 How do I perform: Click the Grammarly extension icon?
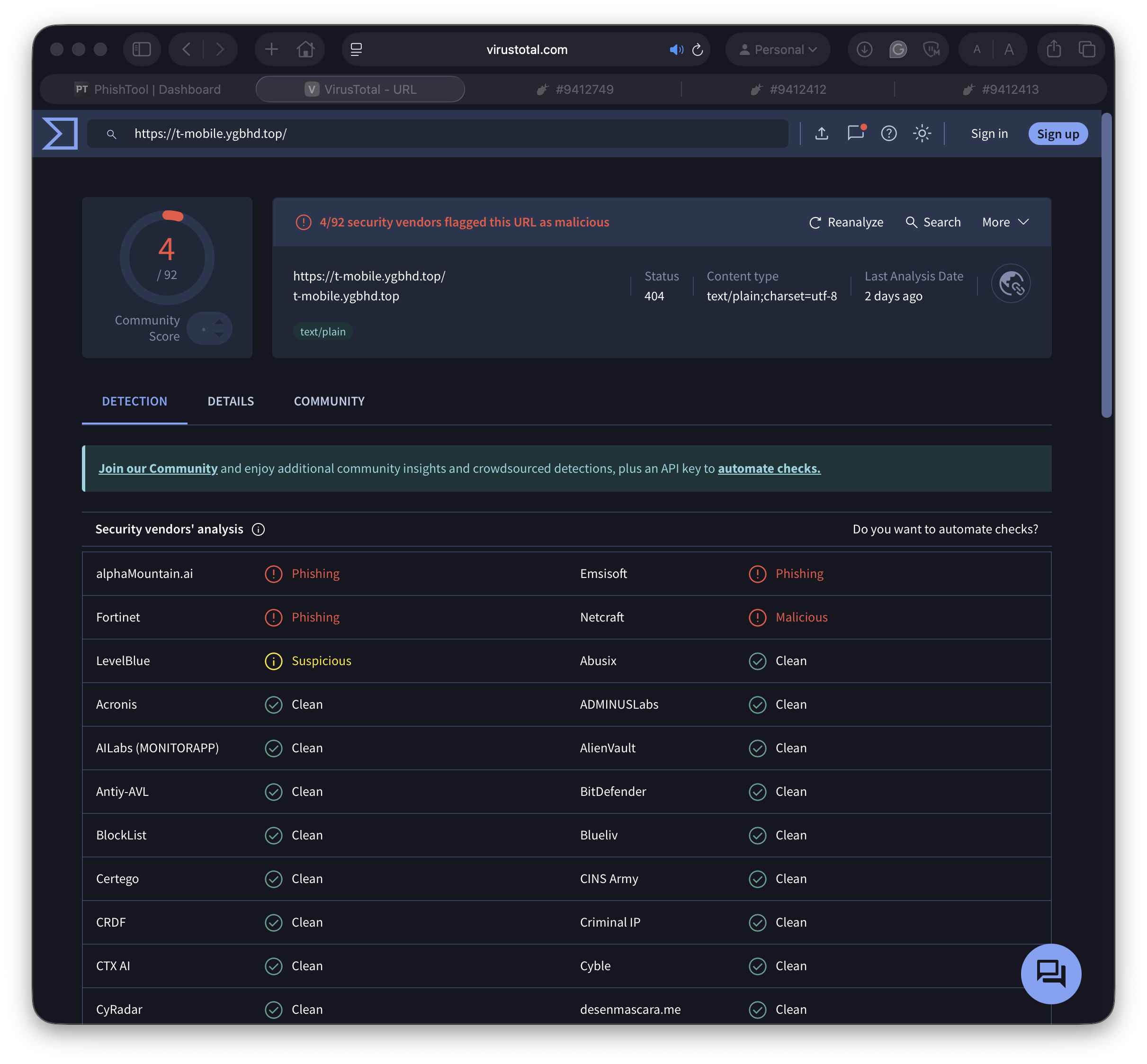click(x=898, y=50)
